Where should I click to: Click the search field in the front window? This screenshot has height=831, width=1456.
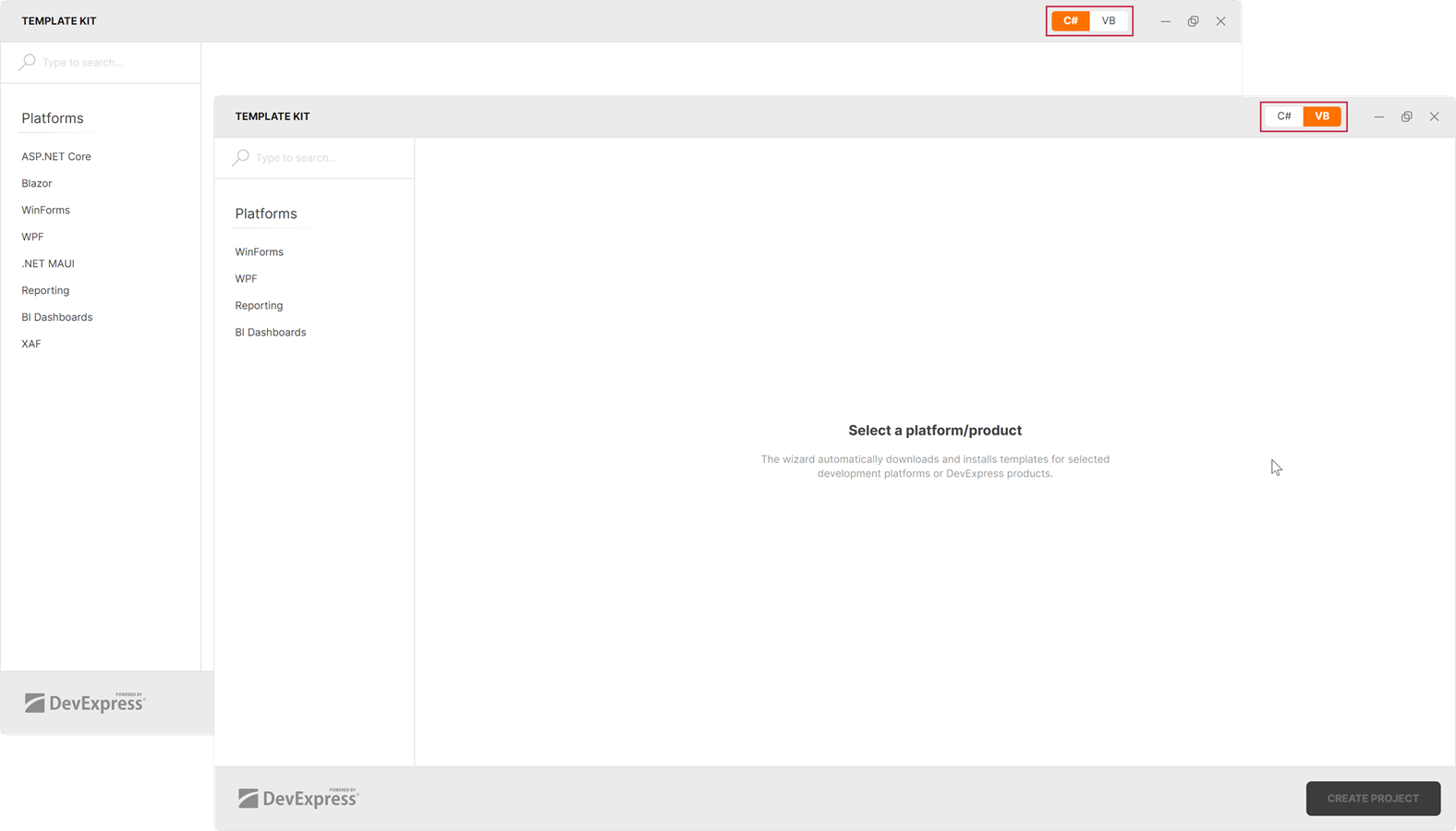[x=314, y=158]
